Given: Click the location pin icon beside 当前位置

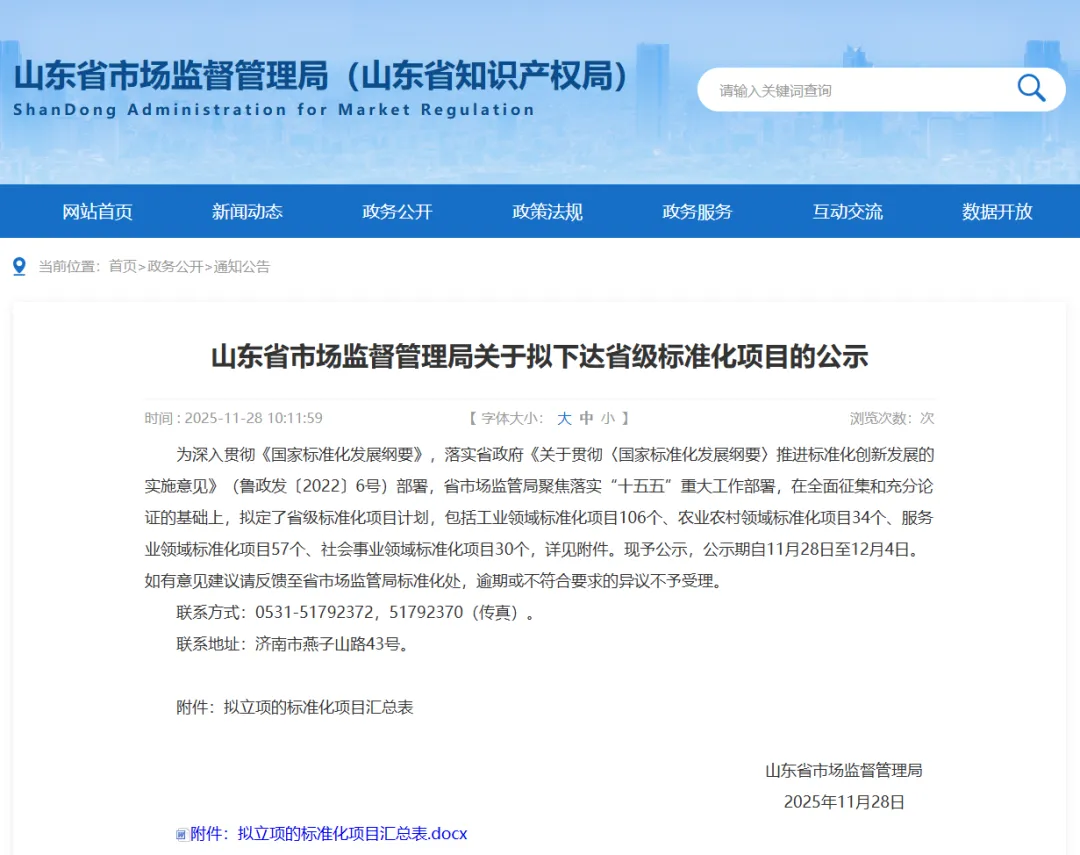Looking at the screenshot, I should (x=19, y=266).
